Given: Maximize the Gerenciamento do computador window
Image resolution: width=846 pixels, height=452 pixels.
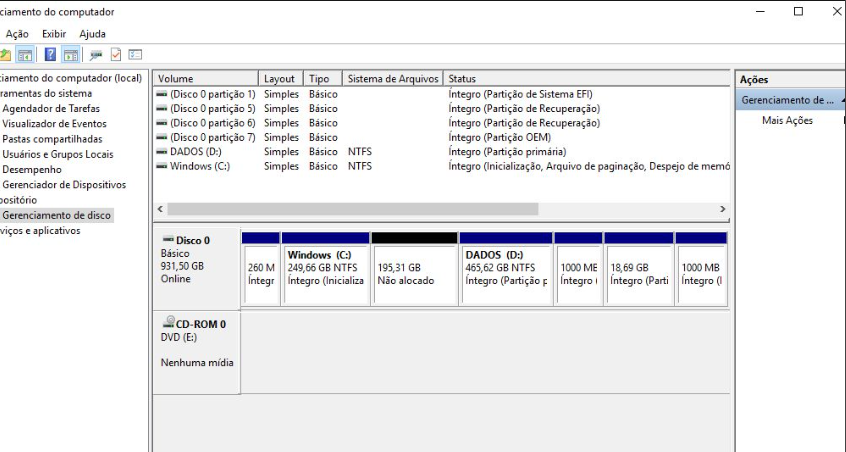Looking at the screenshot, I should [799, 11].
